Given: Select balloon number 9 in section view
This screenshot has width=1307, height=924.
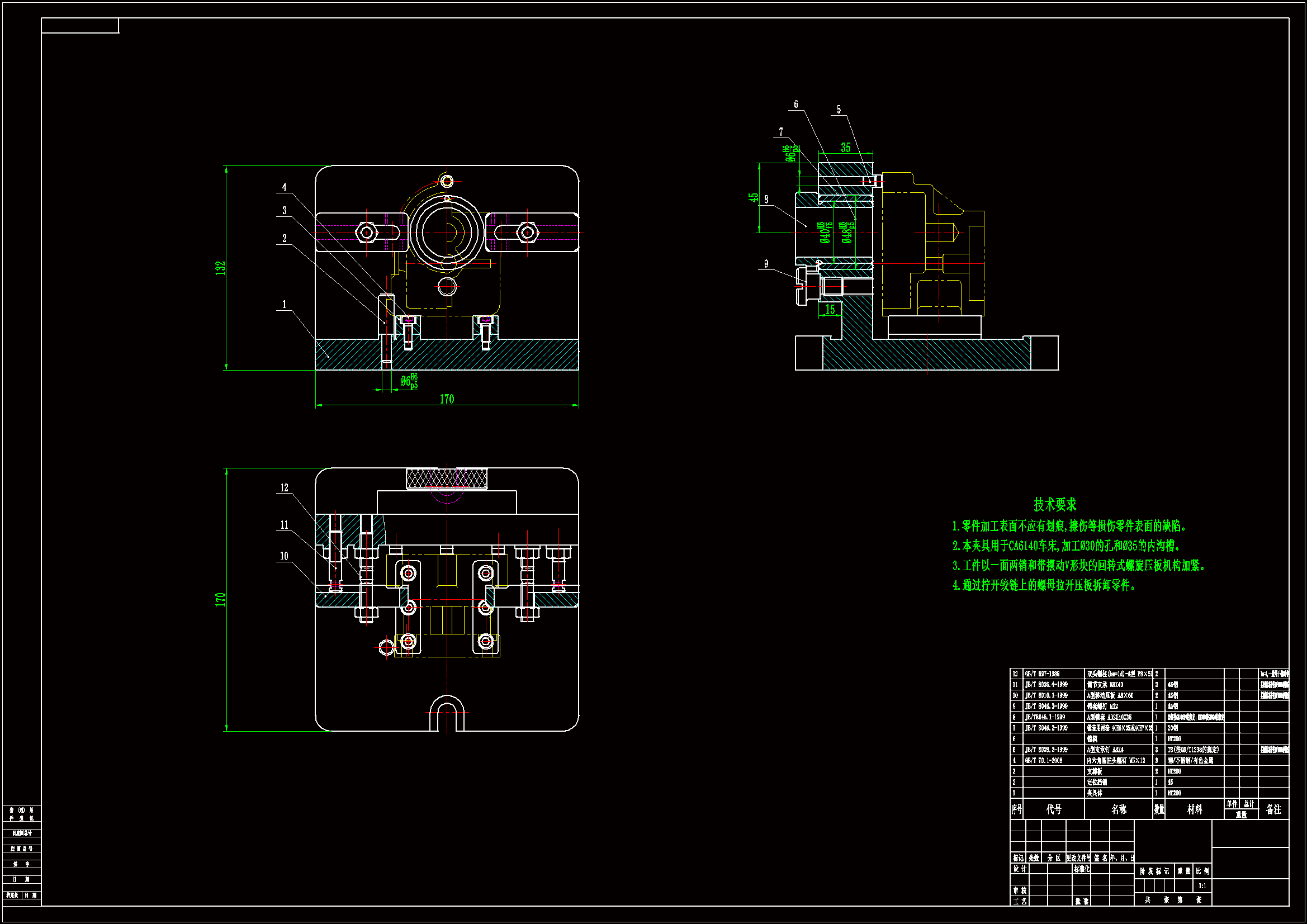Looking at the screenshot, I should coord(766,264).
